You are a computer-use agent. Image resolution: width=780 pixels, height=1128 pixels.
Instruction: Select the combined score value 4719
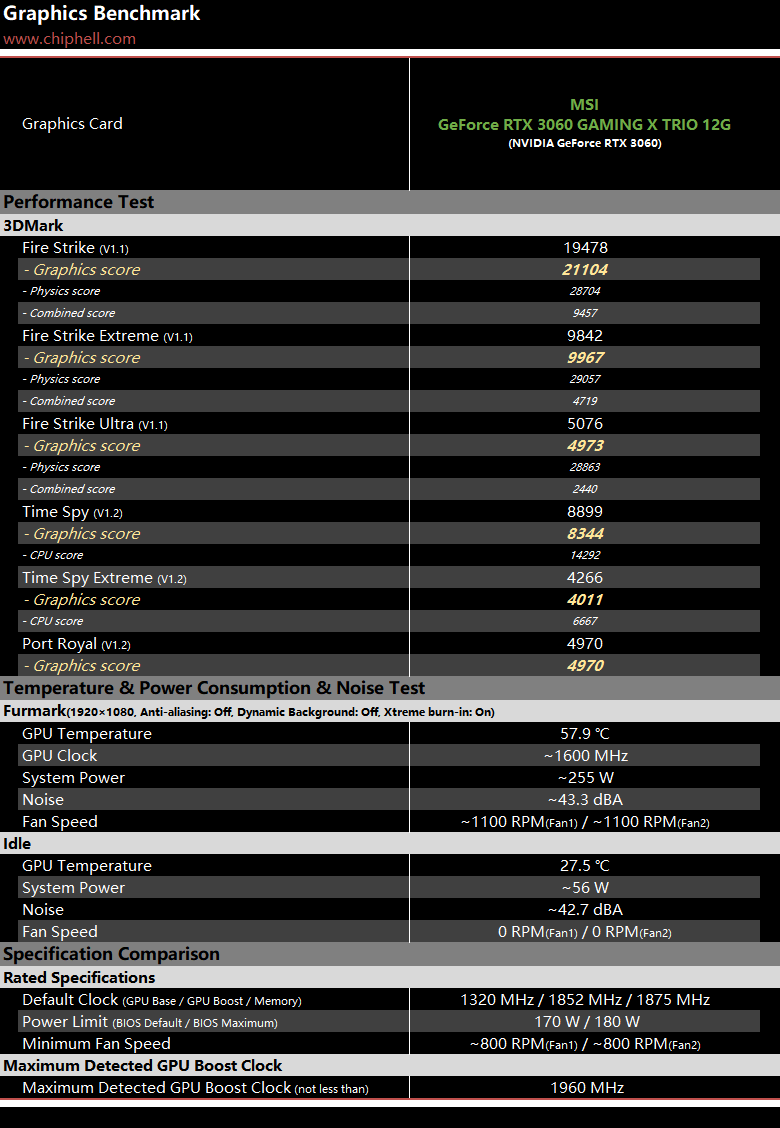click(x=584, y=401)
